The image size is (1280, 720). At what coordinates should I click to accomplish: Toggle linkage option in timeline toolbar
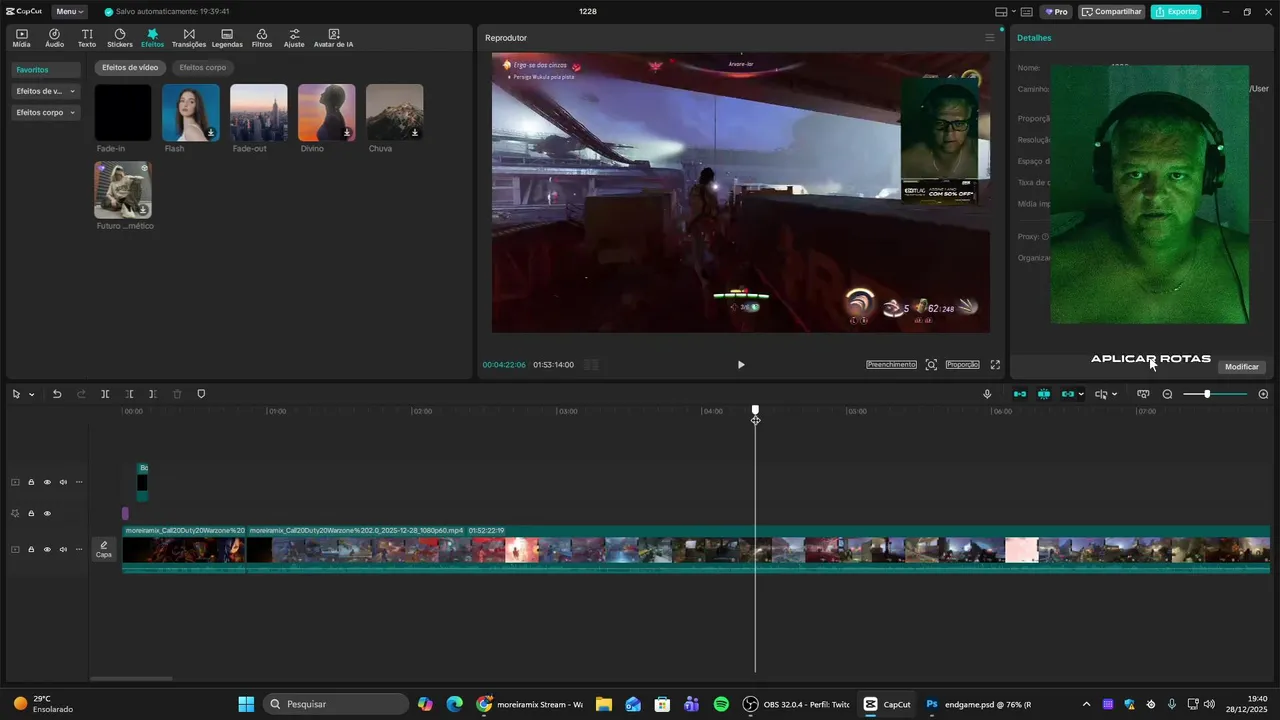(1067, 394)
